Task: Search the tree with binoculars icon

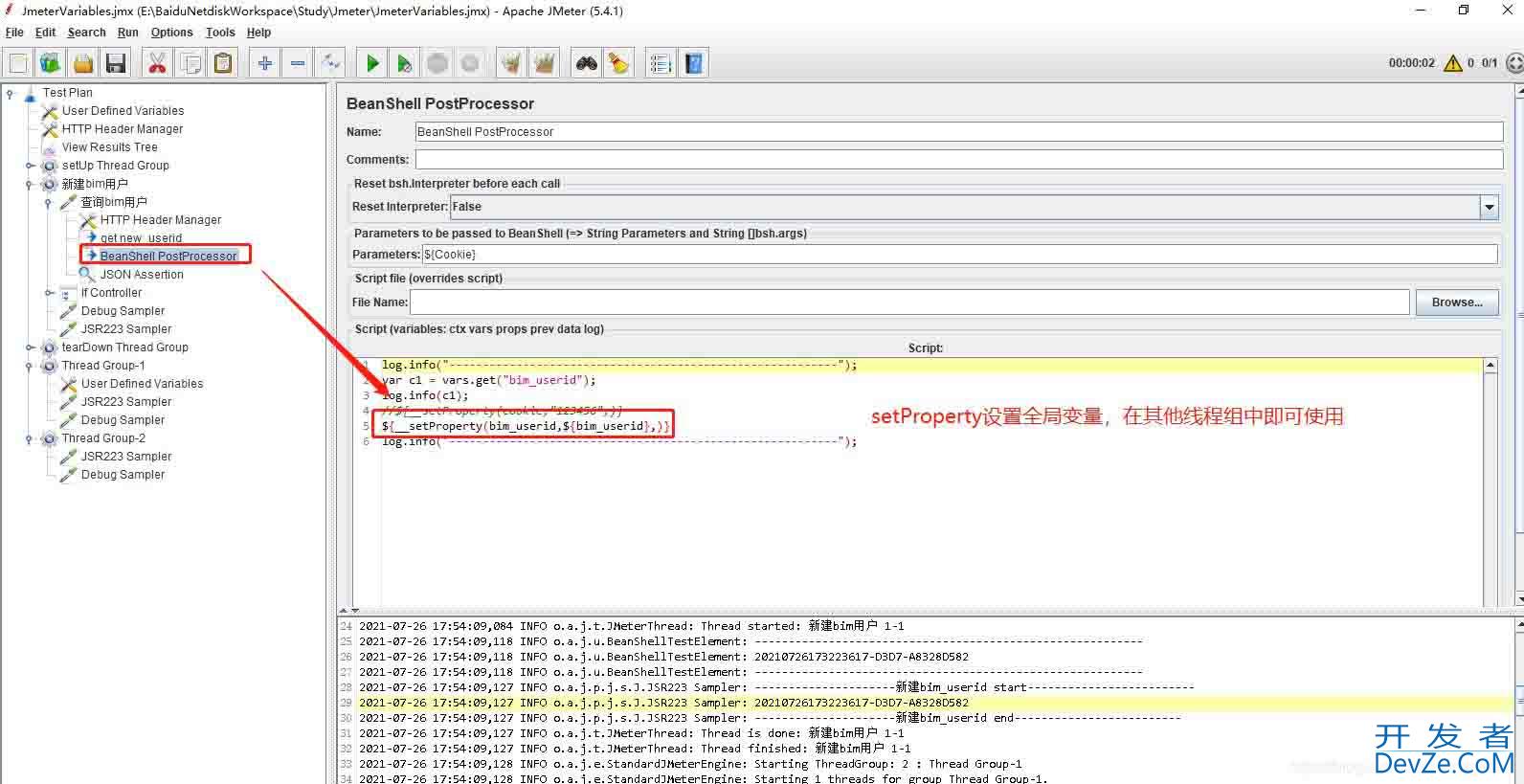Action: click(x=587, y=63)
